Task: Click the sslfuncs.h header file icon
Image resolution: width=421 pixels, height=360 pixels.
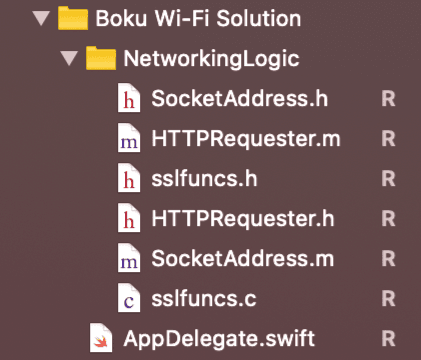Action: pos(129,178)
